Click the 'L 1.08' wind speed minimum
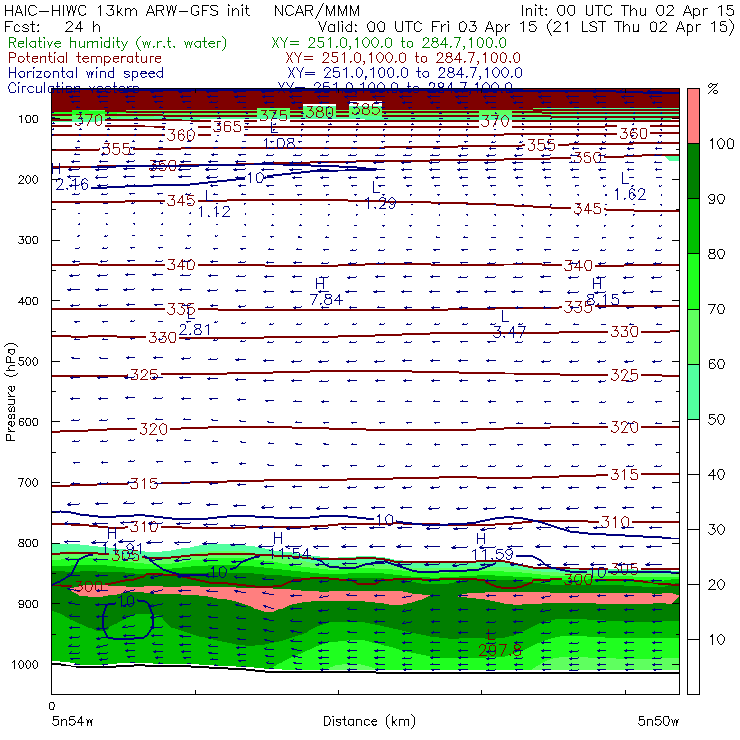Image resolution: width=740 pixels, height=740 pixels. click(279, 135)
